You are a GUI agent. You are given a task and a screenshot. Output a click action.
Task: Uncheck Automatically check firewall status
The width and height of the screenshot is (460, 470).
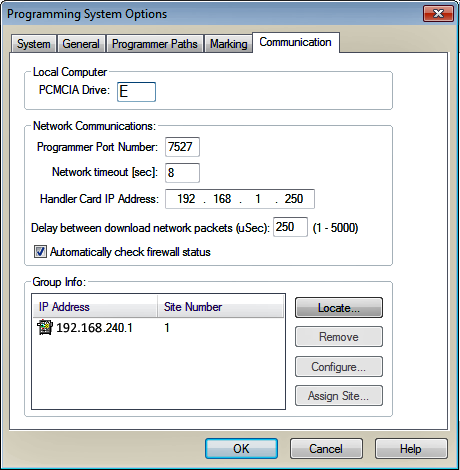[x=40, y=252]
